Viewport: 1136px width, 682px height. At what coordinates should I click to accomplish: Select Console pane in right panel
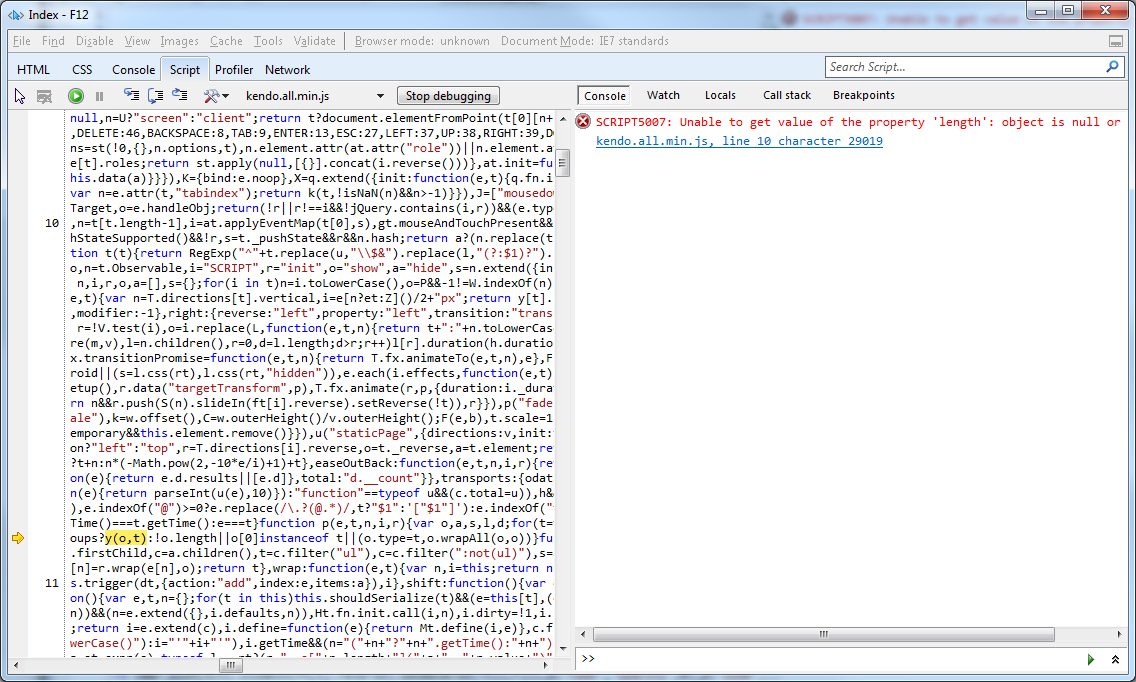click(x=604, y=96)
